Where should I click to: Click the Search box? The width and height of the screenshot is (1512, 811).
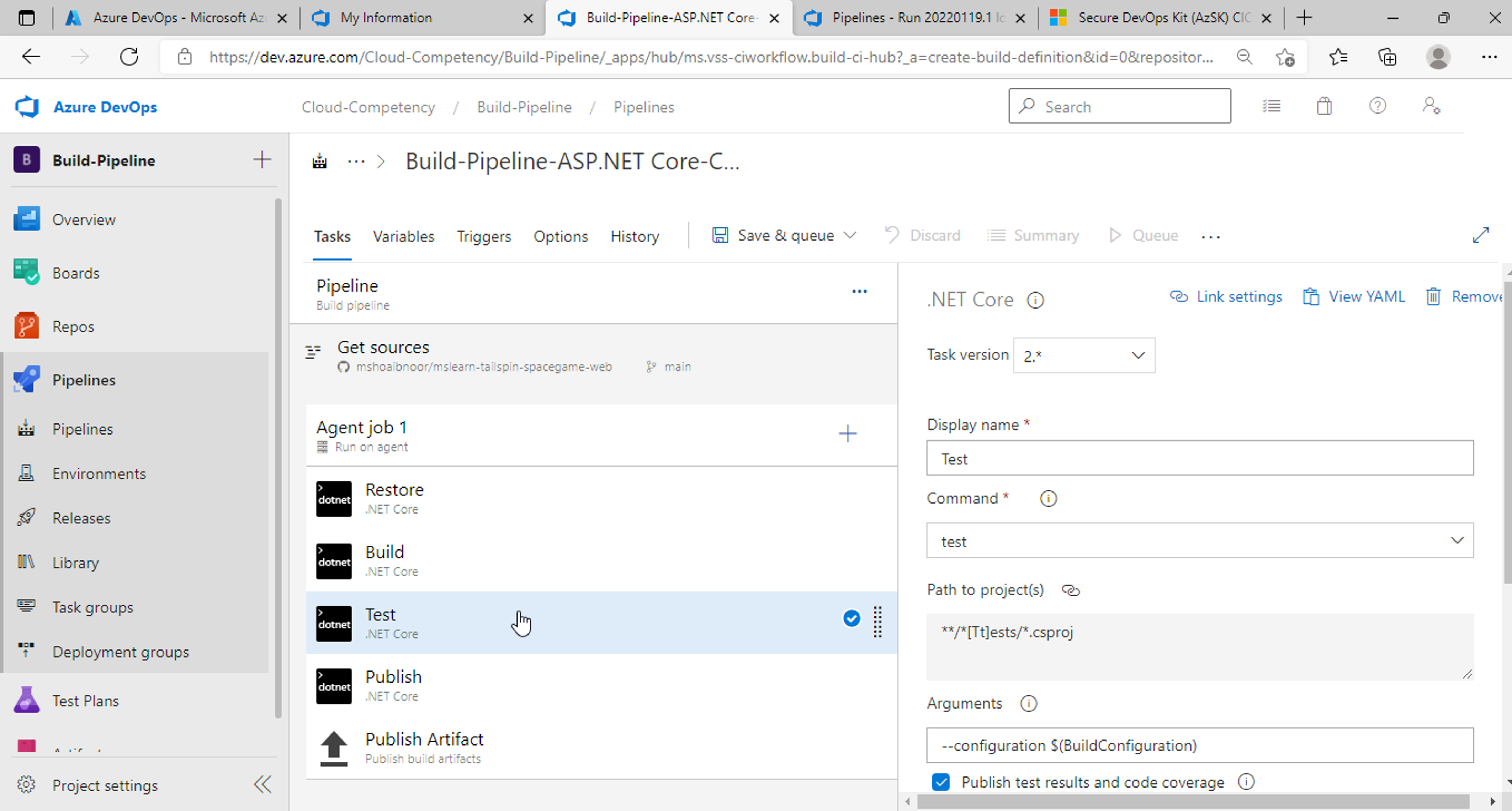tap(1119, 106)
